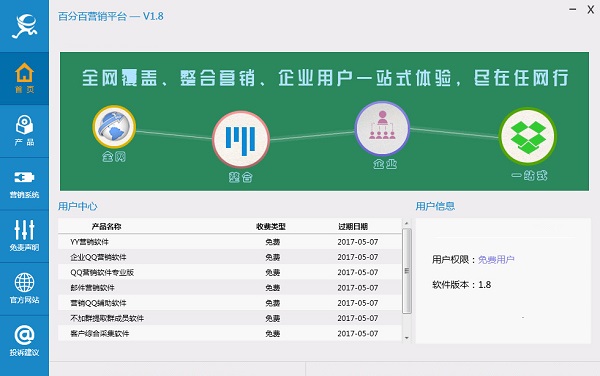Select the 邮件营销软件 row
Image resolution: width=600 pixels, height=376 pixels.
pos(230,288)
